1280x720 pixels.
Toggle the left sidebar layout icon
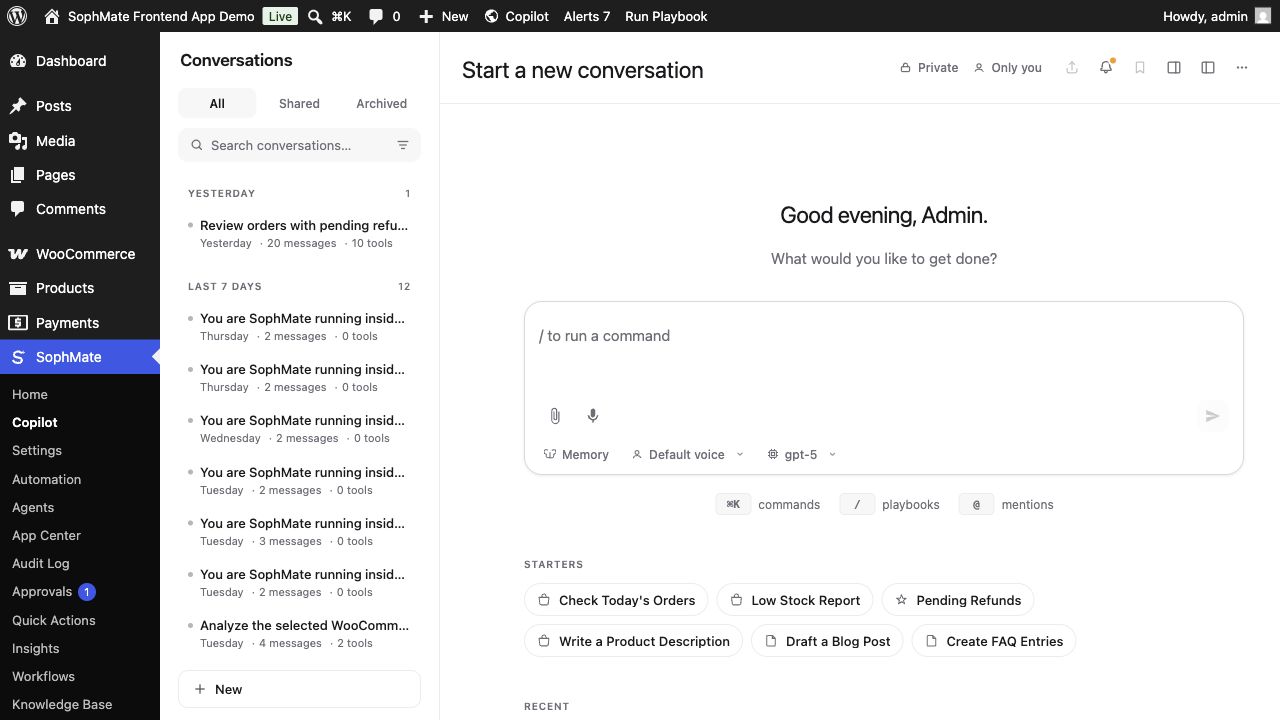click(1208, 67)
